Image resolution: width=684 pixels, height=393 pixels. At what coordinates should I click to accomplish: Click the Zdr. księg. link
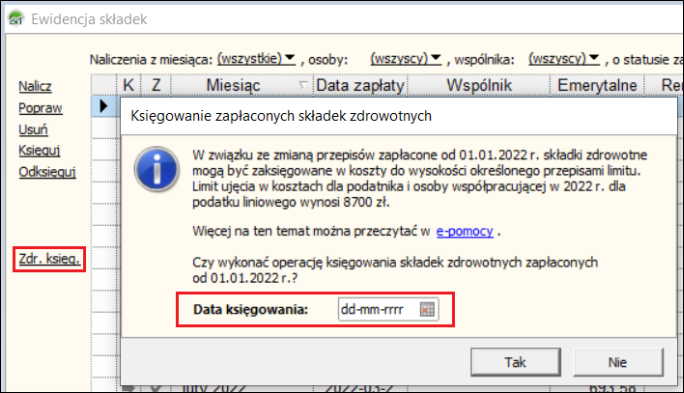(49, 259)
